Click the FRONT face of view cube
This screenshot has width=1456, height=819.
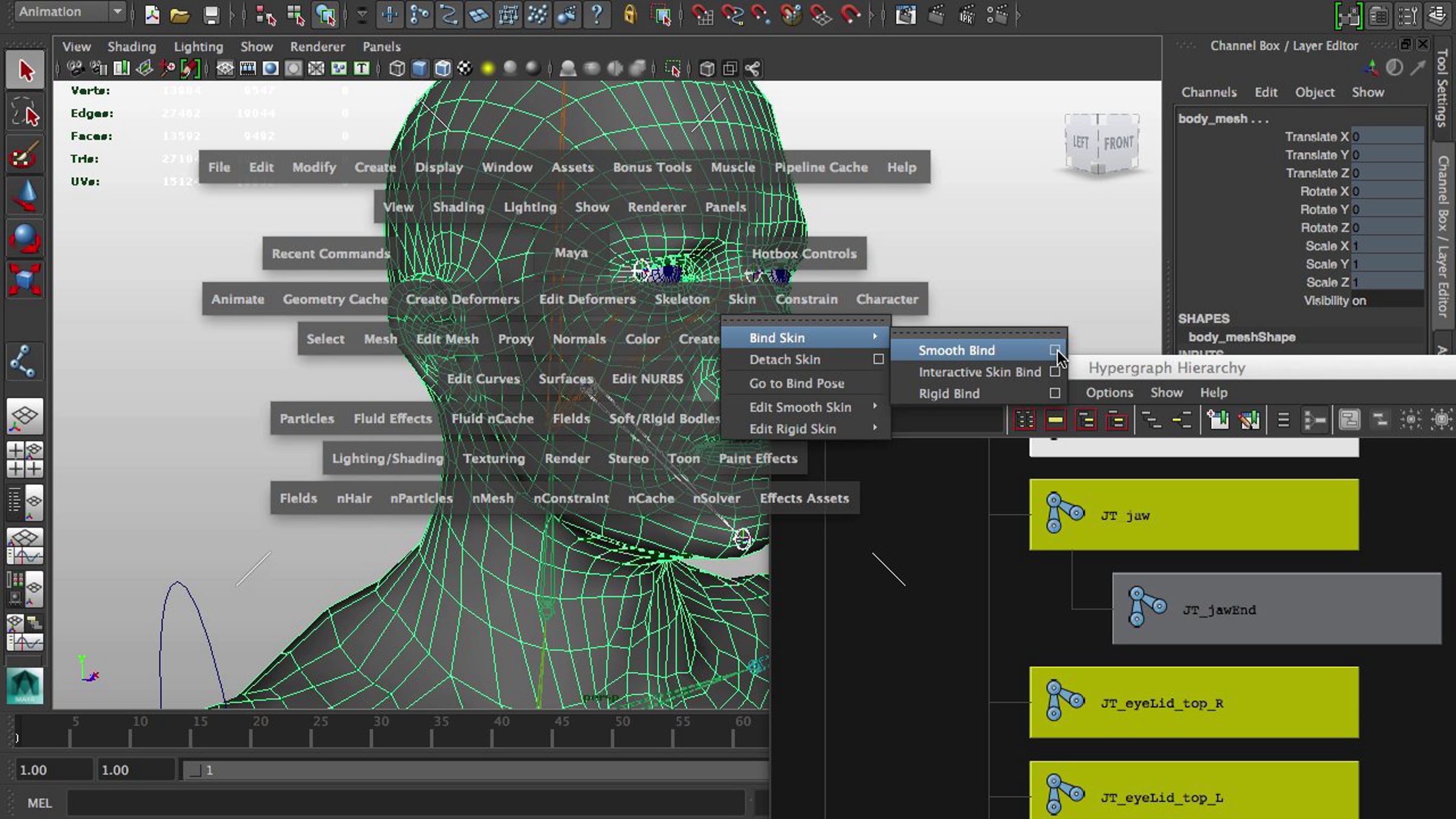tap(1119, 143)
